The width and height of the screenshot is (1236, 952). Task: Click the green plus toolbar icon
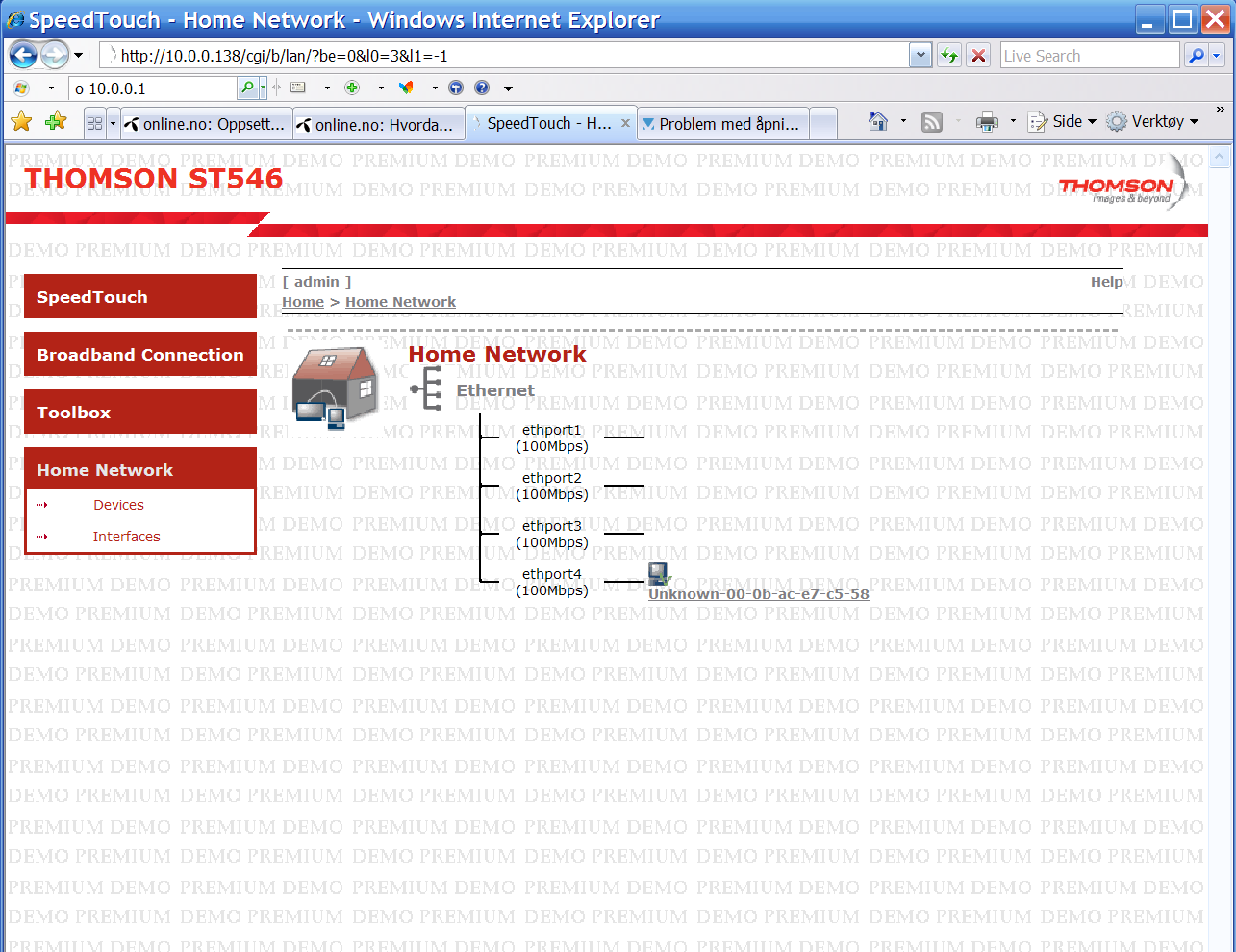coord(352,88)
